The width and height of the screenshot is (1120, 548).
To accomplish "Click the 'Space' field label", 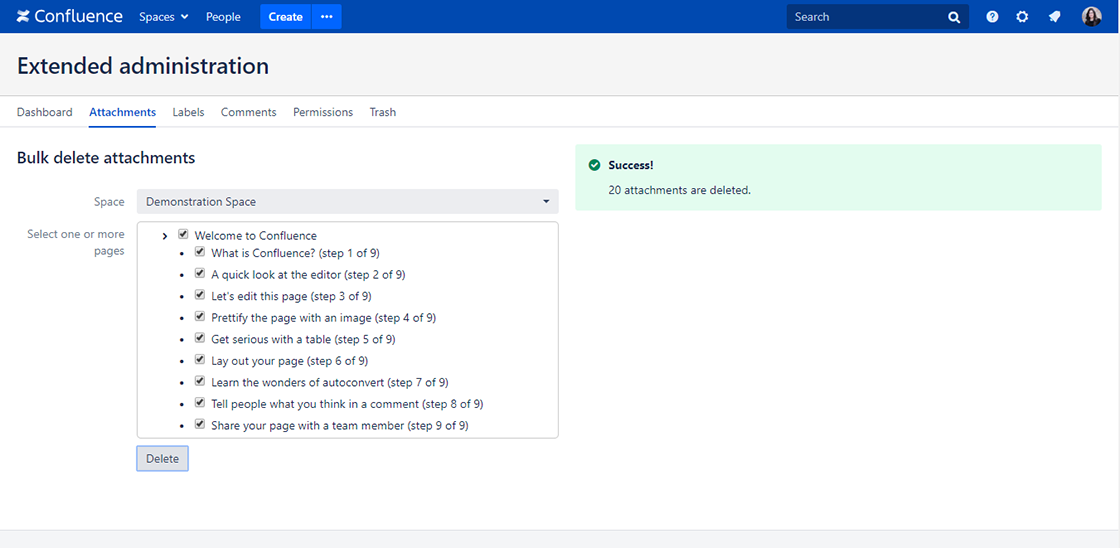I will coord(109,202).
